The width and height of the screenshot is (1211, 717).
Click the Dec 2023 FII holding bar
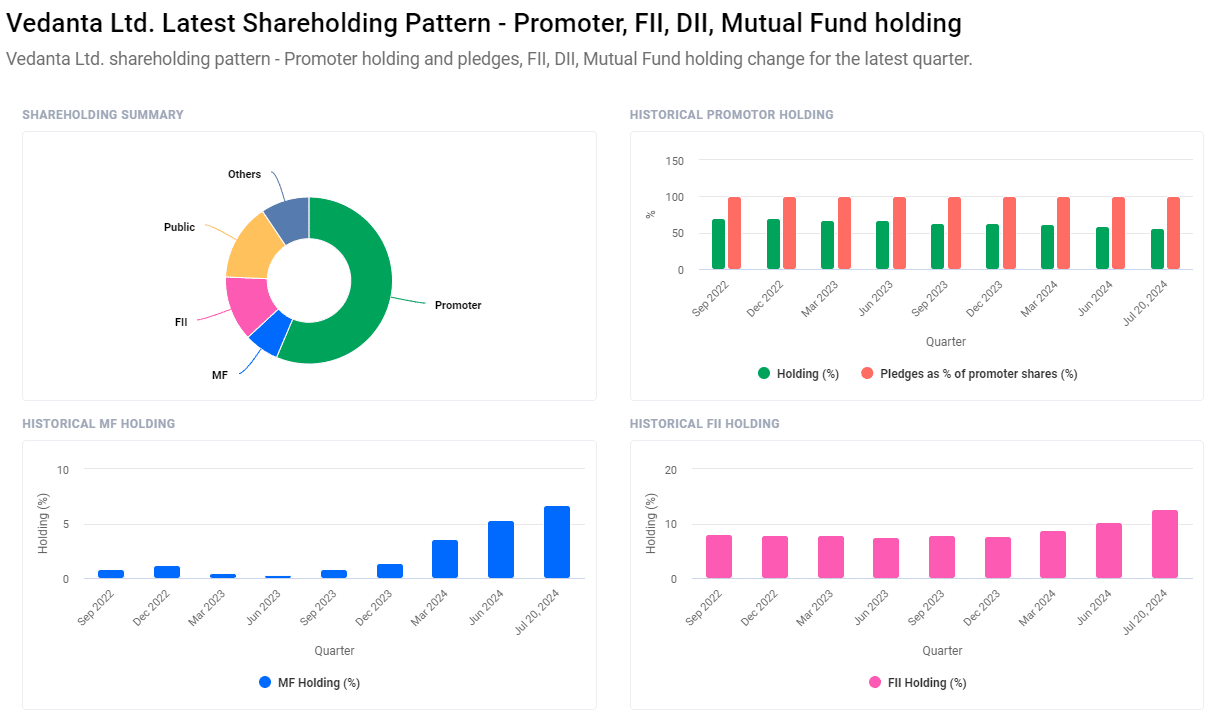(x=997, y=557)
